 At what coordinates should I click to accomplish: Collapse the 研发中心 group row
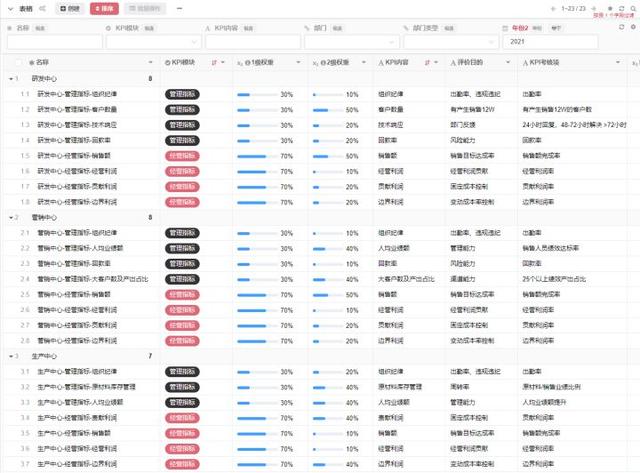(11, 79)
